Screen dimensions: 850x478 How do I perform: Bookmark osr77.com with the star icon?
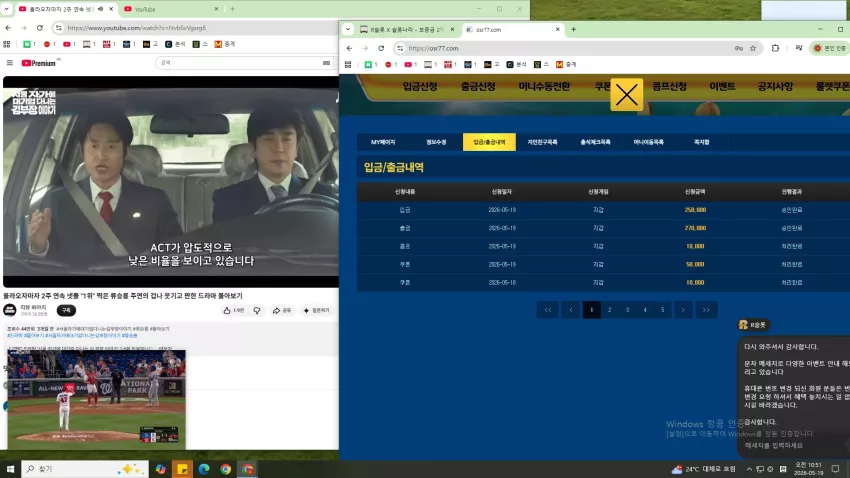(753, 48)
